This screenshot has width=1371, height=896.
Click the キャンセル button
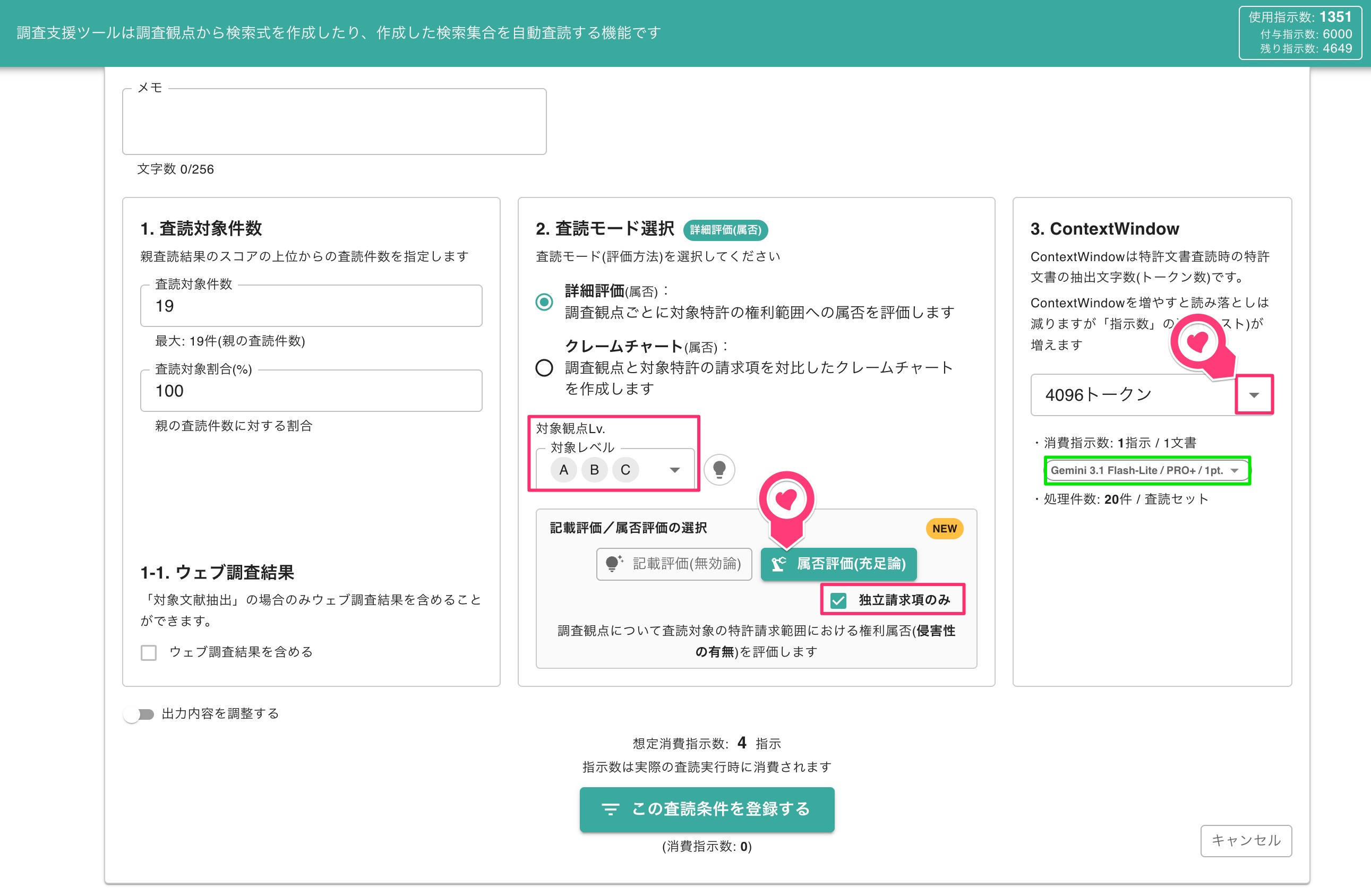[1245, 841]
